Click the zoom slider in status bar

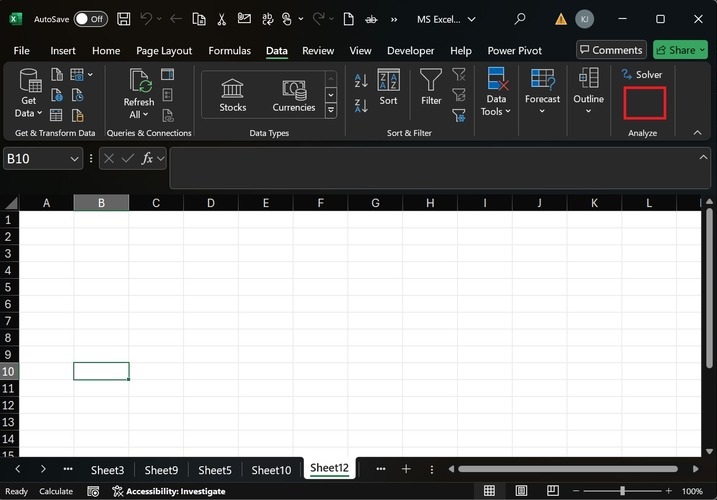pos(621,491)
